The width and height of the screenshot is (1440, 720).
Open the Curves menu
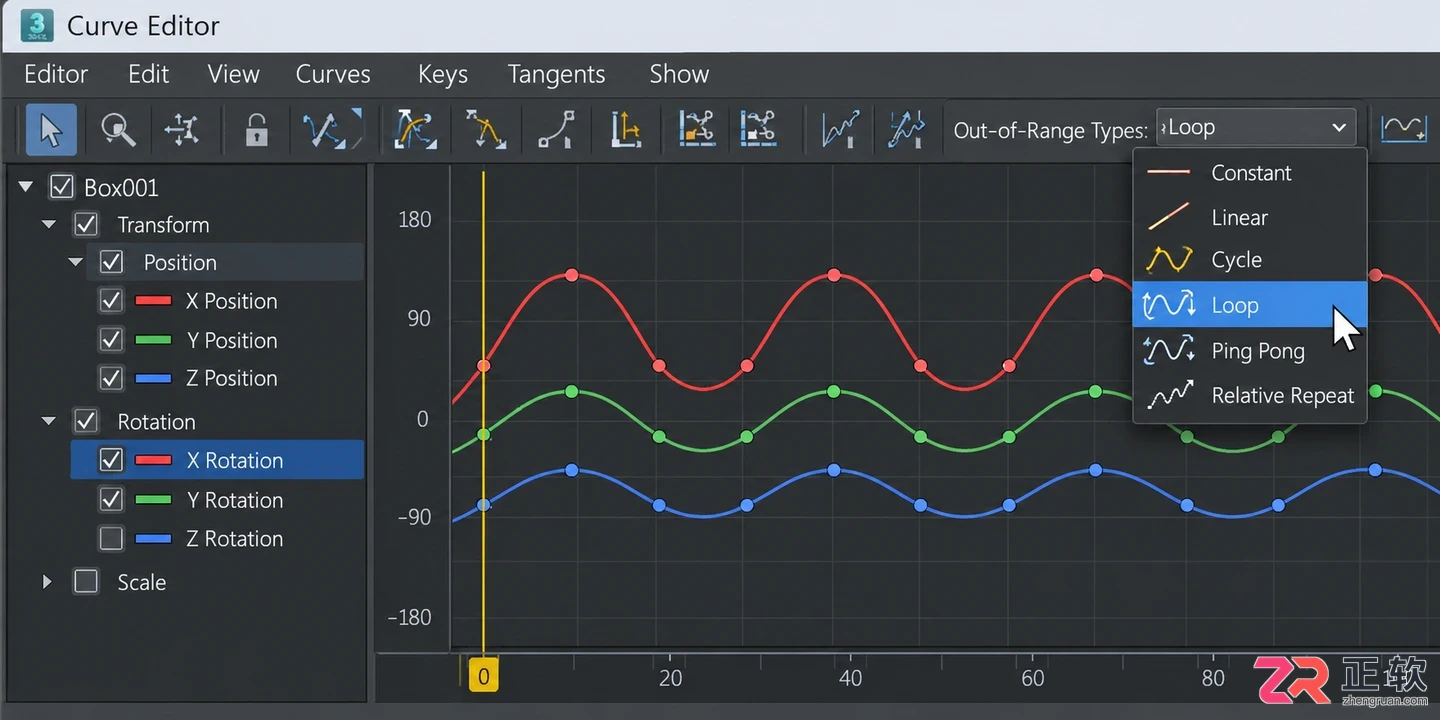pyautogui.click(x=333, y=74)
